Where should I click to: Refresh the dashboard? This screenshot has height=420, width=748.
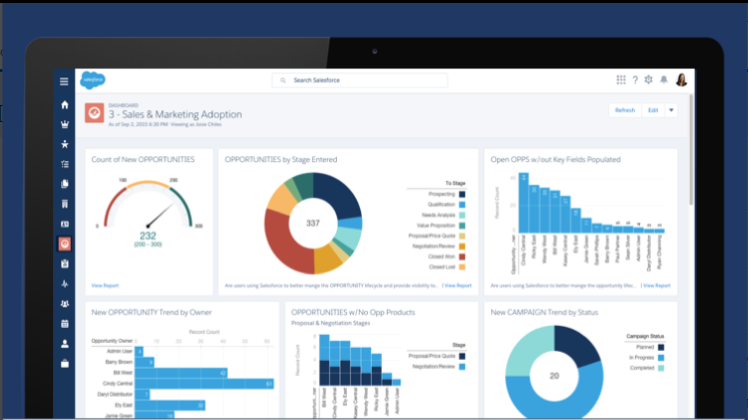[625, 110]
